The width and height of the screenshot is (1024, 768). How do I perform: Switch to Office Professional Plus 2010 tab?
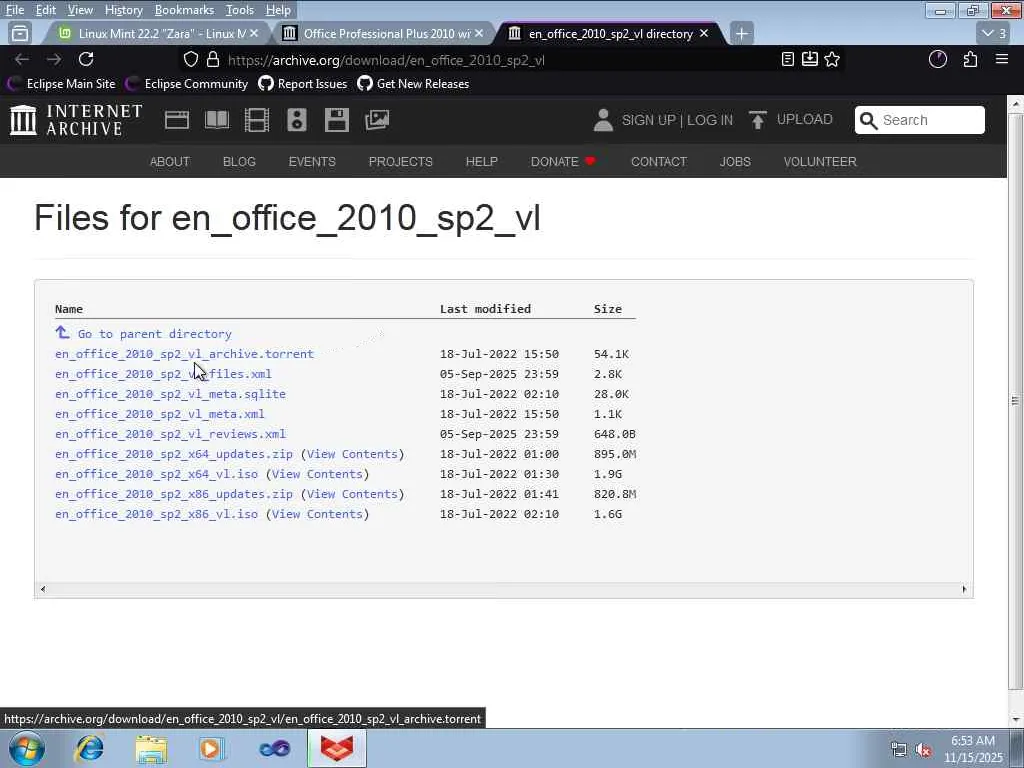[384, 33]
